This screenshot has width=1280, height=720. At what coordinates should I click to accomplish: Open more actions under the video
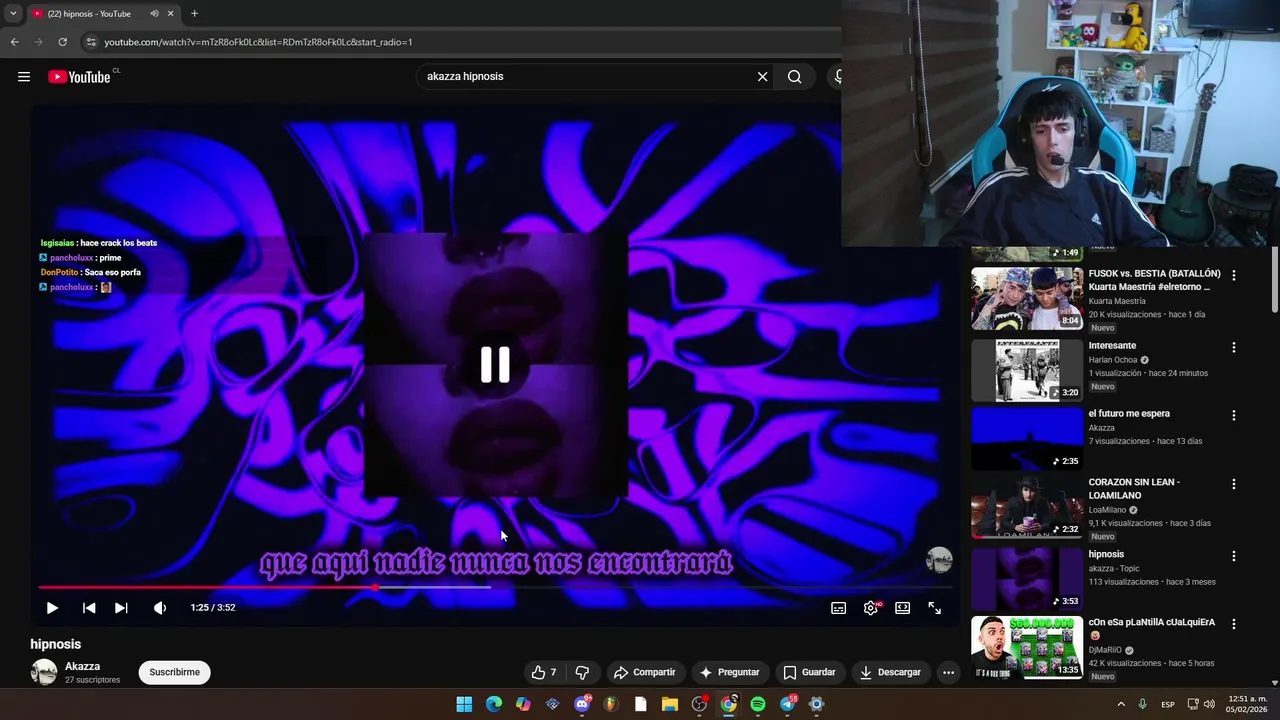coord(948,672)
